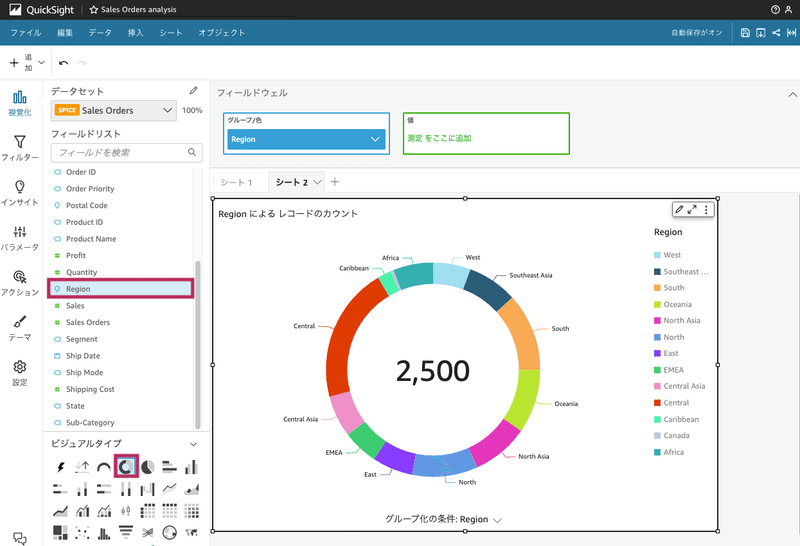Open the user account icon
Screen dimensions: 800x546
click(x=789, y=10)
